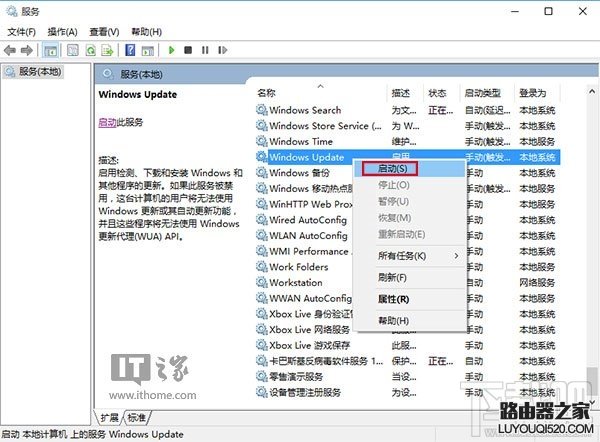Select the WLAN AutoConfig service row
The width and height of the screenshot is (600, 442).
pos(407,236)
